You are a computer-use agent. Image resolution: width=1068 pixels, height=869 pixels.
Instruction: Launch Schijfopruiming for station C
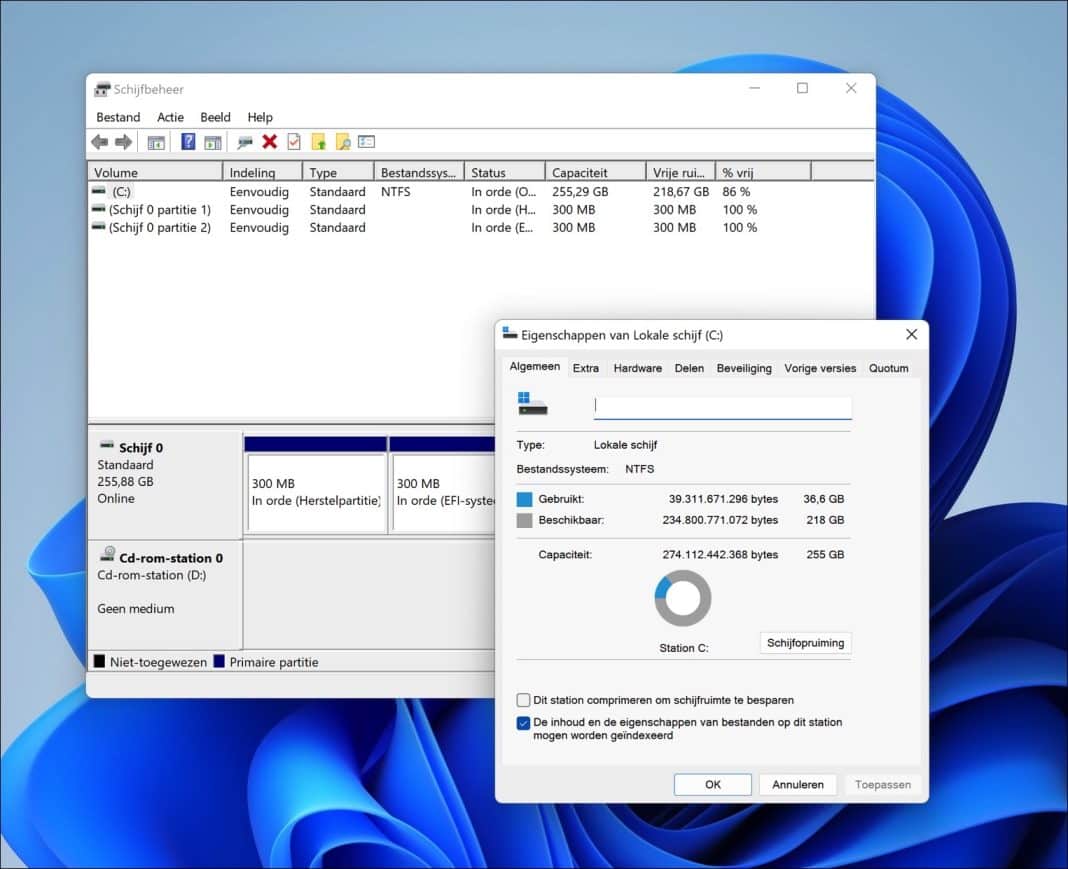pyautogui.click(x=805, y=642)
